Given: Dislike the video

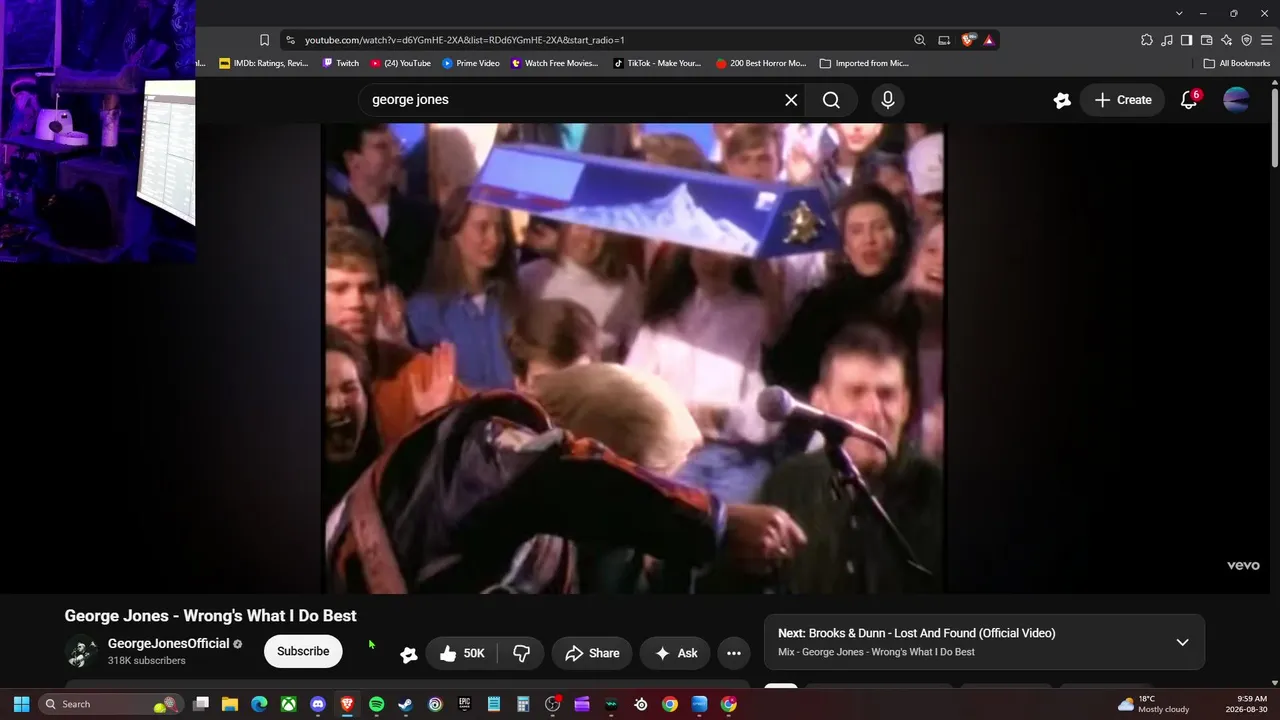Looking at the screenshot, I should pos(521,653).
